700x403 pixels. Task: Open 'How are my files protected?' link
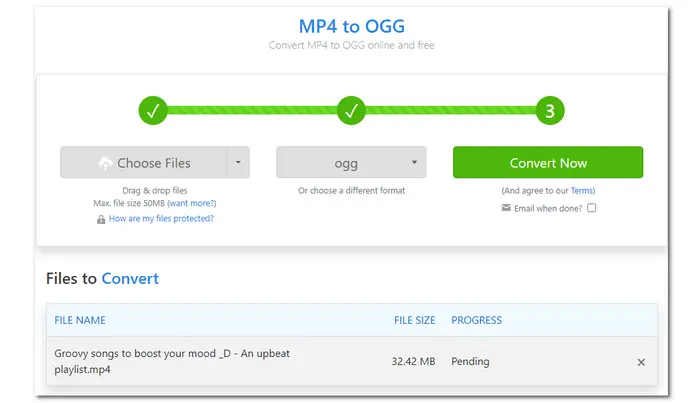pos(161,219)
